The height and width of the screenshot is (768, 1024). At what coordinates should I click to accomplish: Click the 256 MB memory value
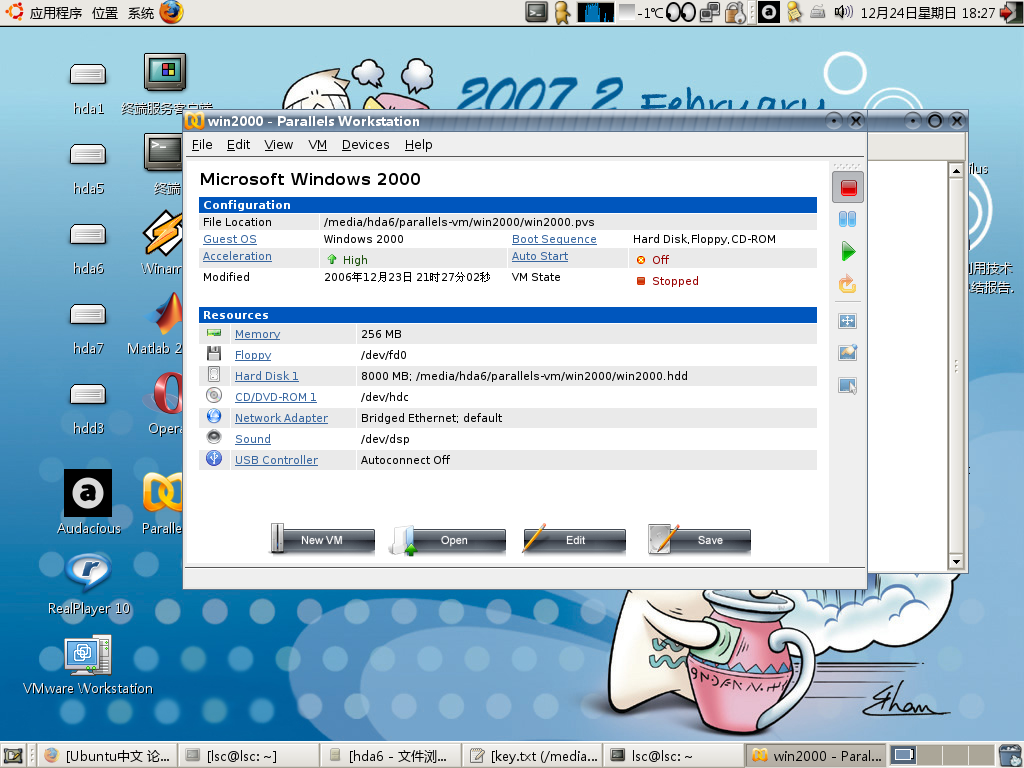point(381,334)
